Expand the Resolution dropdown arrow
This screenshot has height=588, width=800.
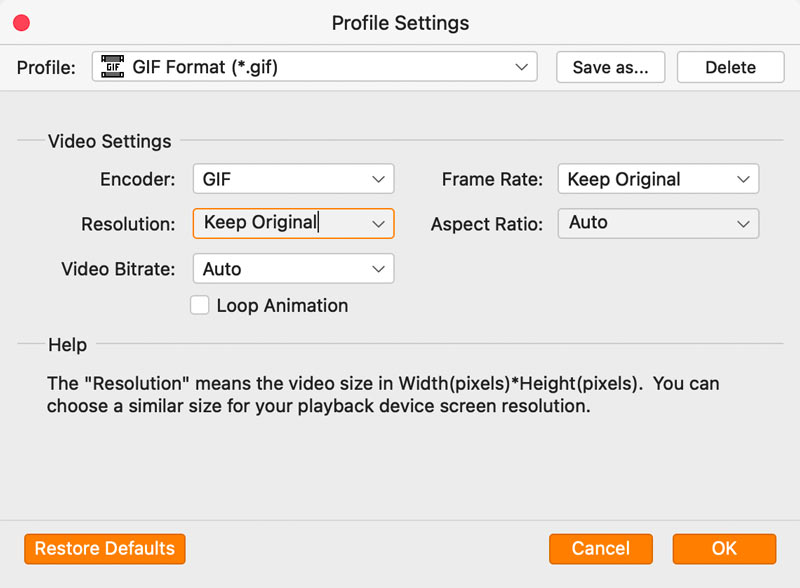pos(378,223)
